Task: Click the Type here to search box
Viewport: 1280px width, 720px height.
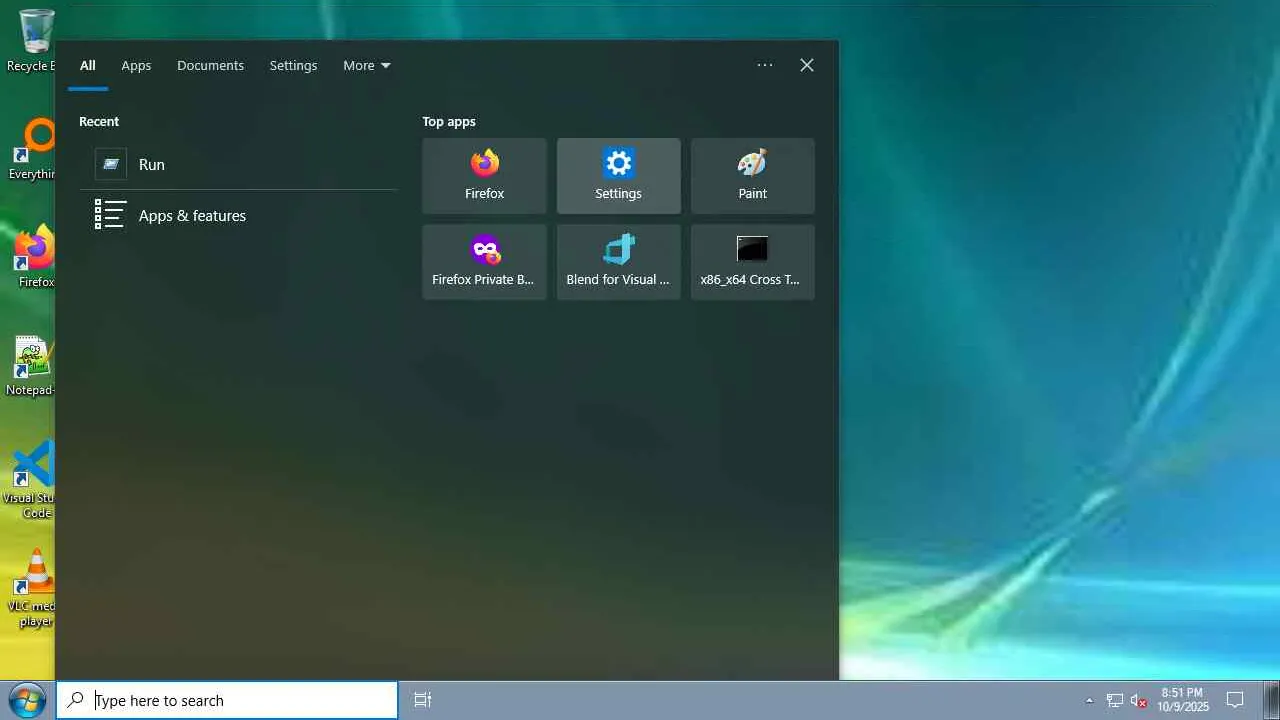Action: [x=227, y=700]
